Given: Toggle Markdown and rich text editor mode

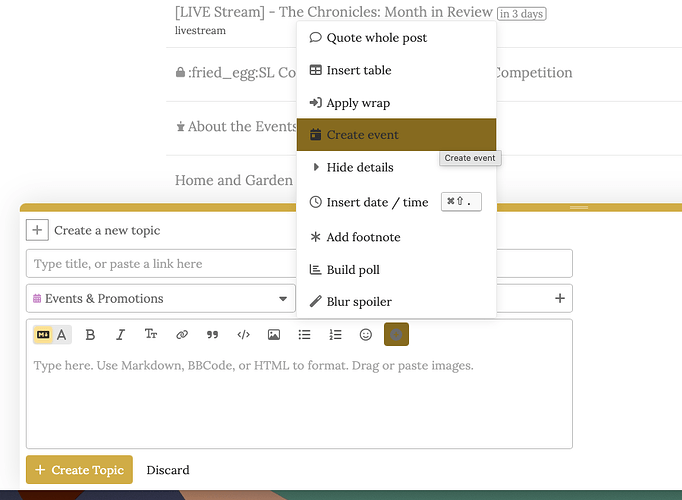Looking at the screenshot, I should (x=52, y=335).
